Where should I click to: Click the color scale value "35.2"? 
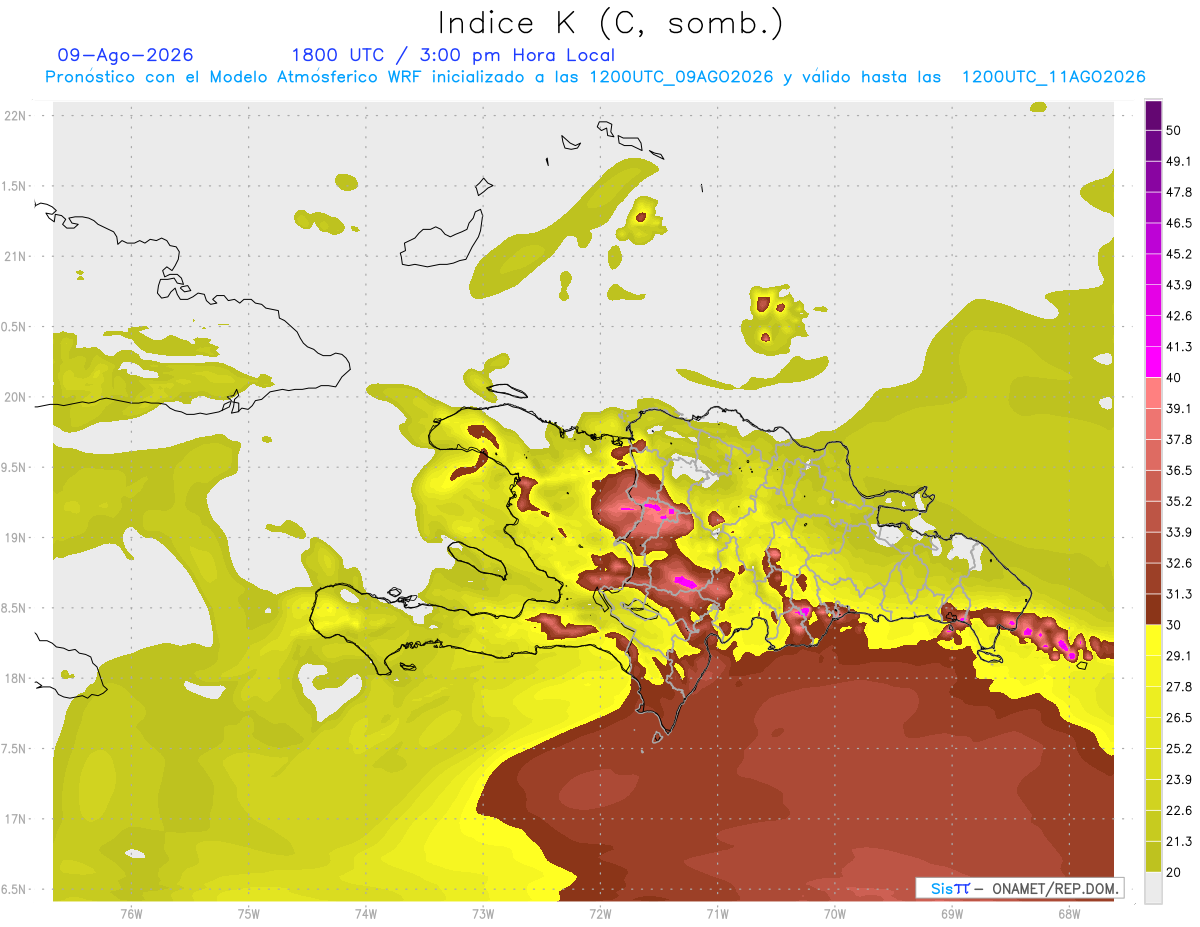(1179, 501)
